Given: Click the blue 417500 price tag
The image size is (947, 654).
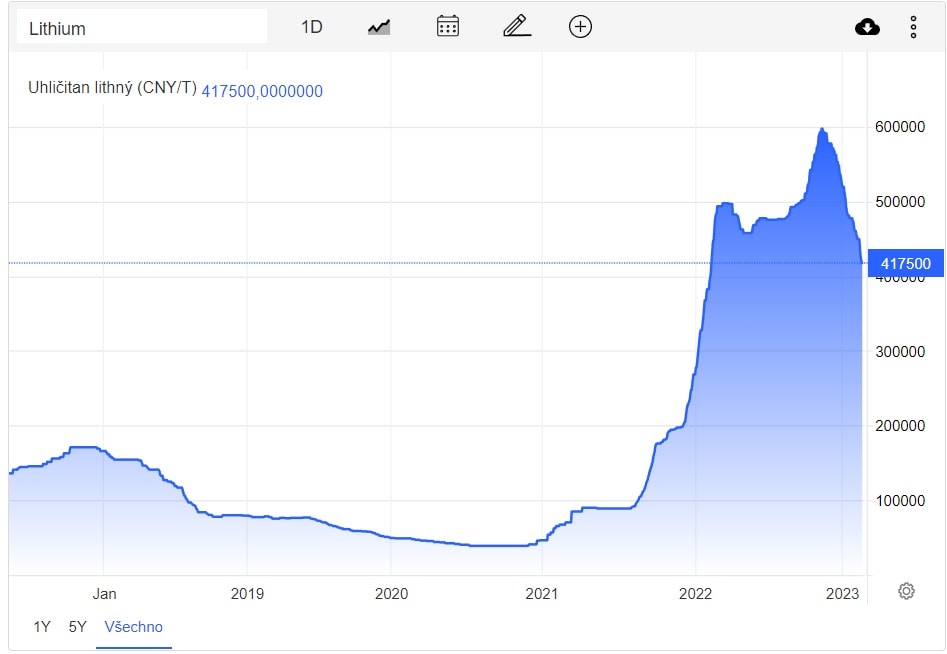Looking at the screenshot, I should tap(905, 264).
